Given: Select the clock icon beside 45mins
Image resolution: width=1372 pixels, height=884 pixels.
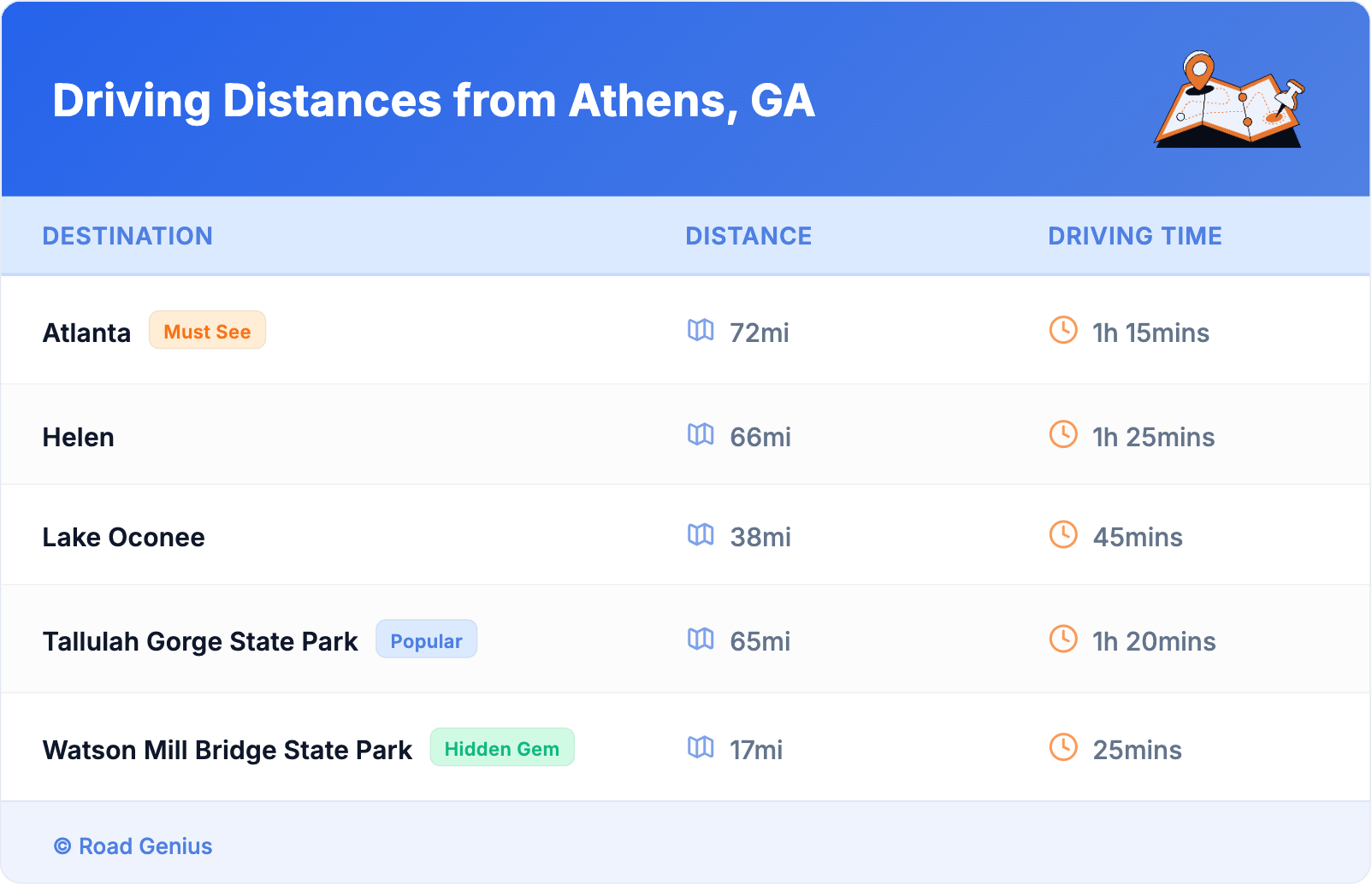Looking at the screenshot, I should [1063, 534].
